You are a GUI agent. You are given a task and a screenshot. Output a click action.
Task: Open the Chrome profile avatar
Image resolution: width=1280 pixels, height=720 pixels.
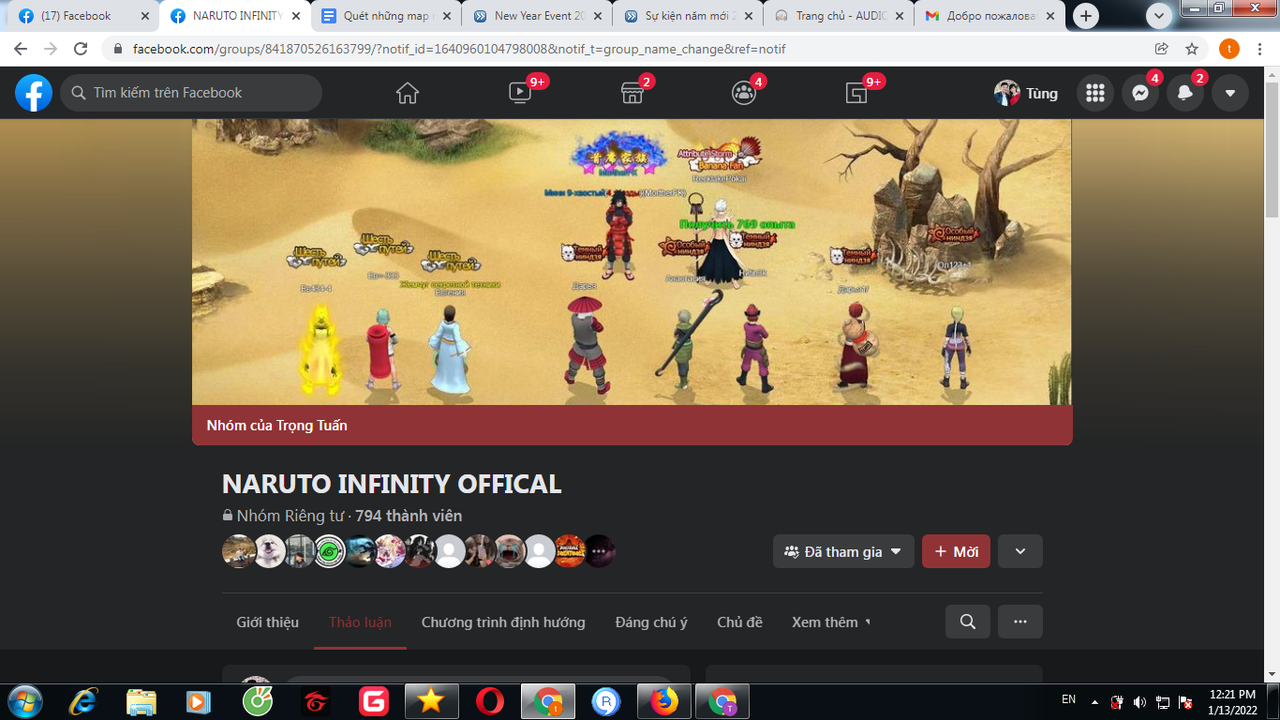(1229, 48)
